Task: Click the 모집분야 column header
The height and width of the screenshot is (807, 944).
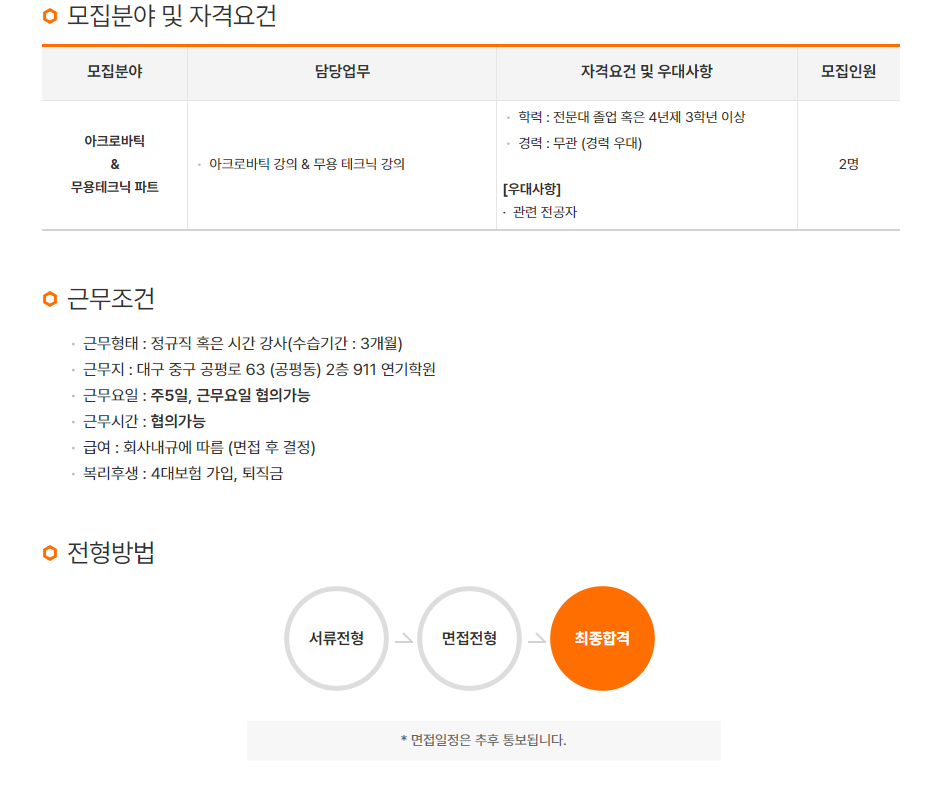Action: [114, 72]
